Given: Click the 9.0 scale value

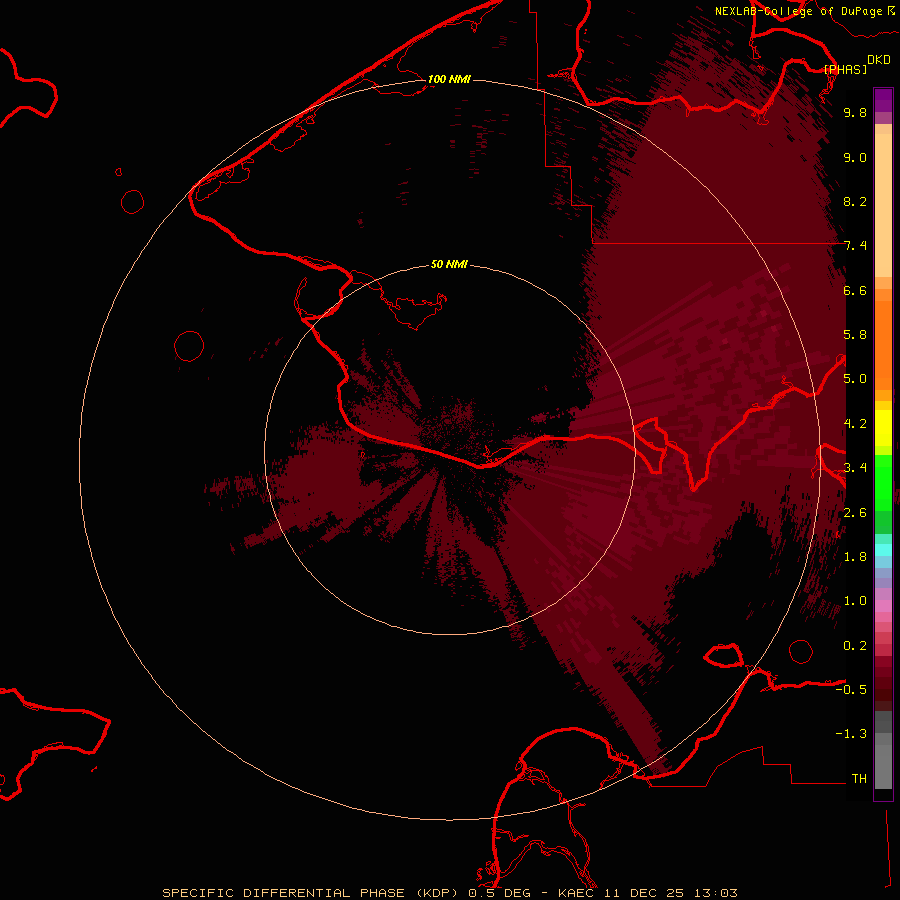Looking at the screenshot, I should point(855,157).
